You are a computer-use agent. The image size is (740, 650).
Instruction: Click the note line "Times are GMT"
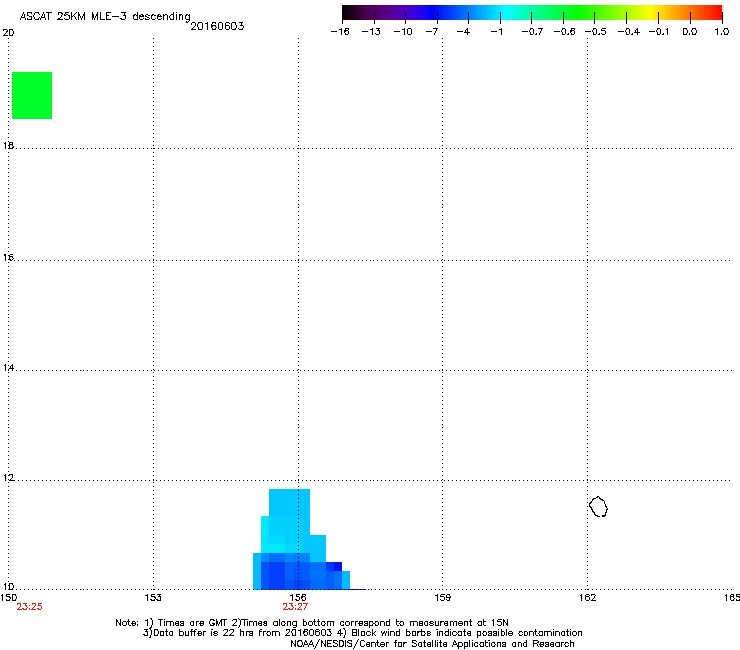click(193, 623)
